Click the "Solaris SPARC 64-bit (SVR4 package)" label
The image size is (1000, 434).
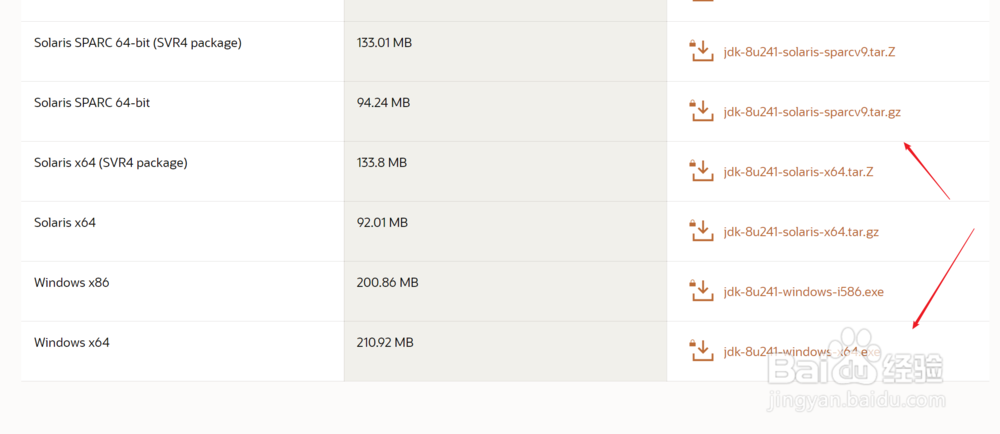pyautogui.click(x=138, y=43)
